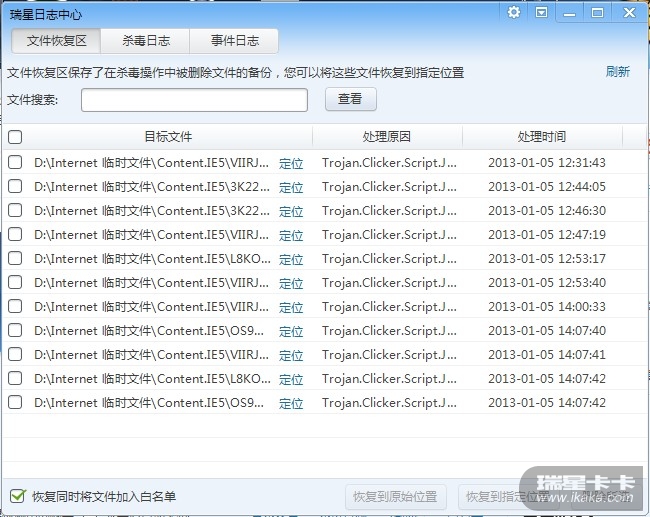Select the timestamp 2013-01-05 12:31:43
The image size is (650, 517).
pos(547,163)
